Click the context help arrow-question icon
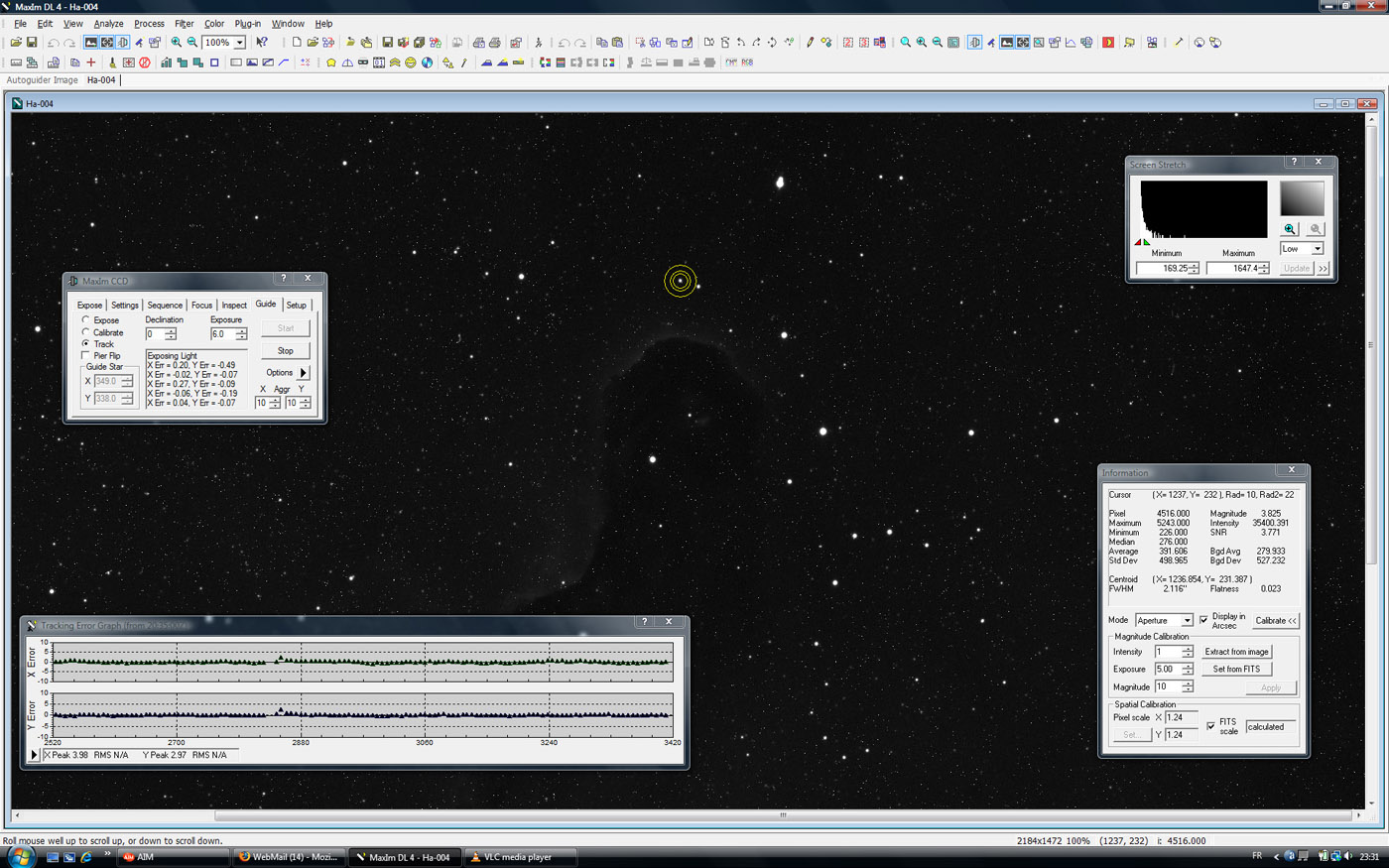1389x868 pixels. [262, 43]
